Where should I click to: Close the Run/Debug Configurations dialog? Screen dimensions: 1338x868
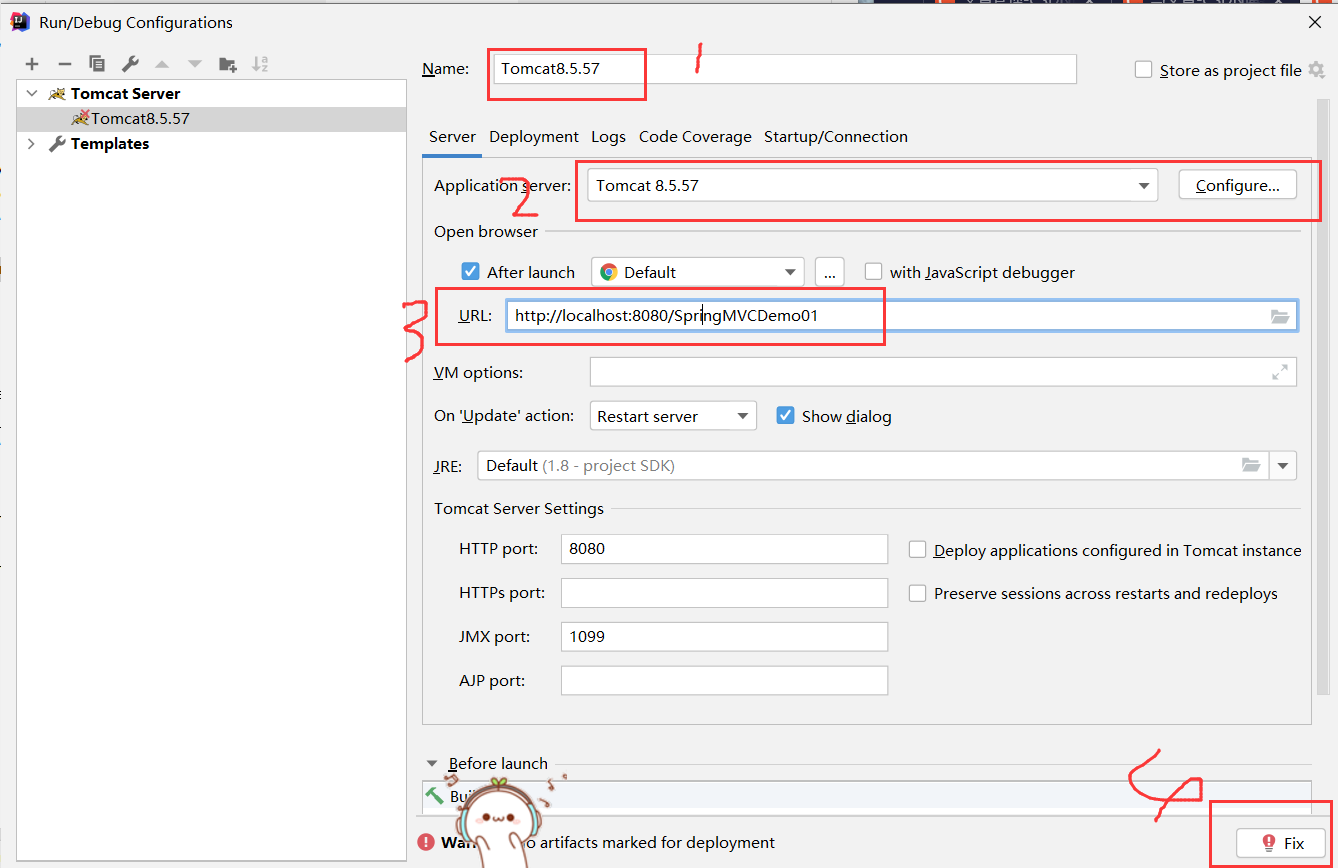pos(1314,22)
